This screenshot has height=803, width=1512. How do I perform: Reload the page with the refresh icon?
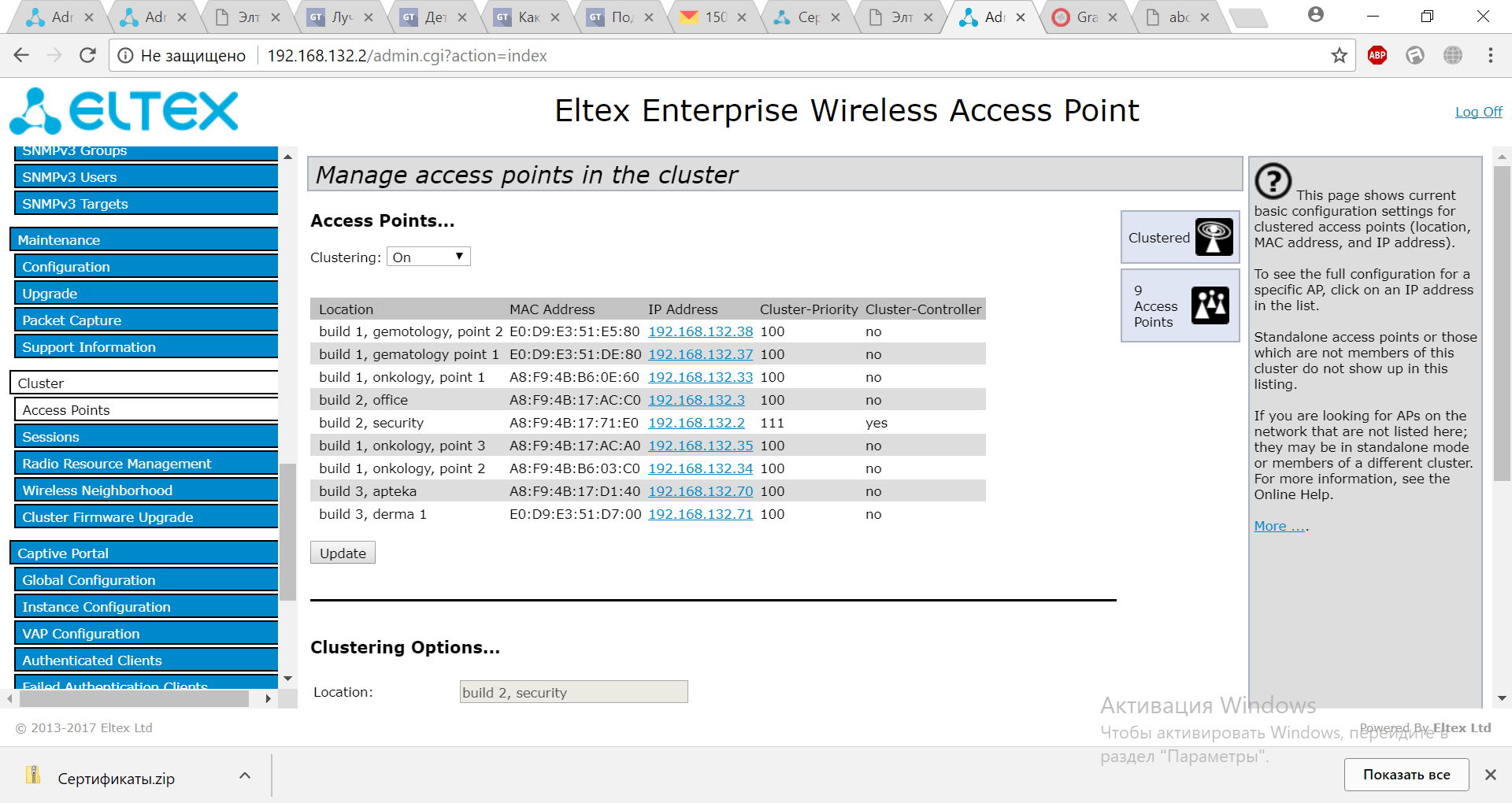click(87, 55)
